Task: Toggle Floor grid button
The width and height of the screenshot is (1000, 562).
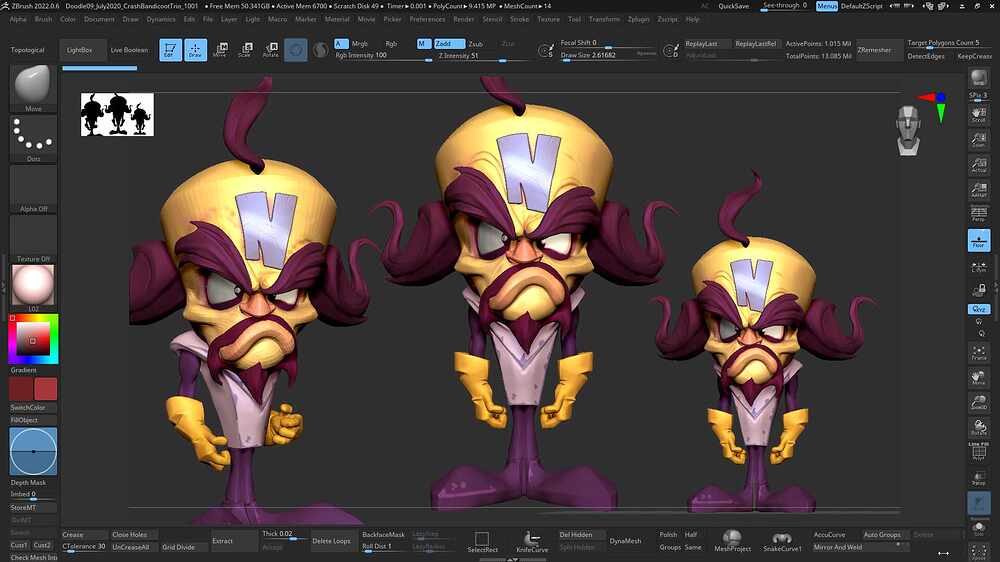Action: (x=978, y=240)
